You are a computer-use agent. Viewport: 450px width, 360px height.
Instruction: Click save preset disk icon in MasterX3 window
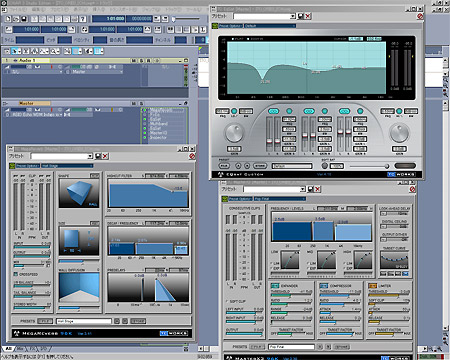pyautogui.click(x=311, y=189)
